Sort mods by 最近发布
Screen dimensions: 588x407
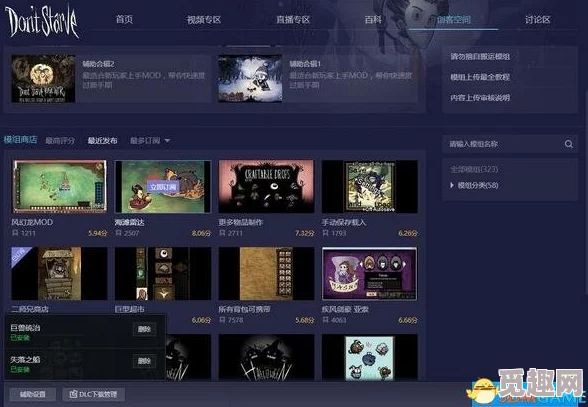(102, 141)
